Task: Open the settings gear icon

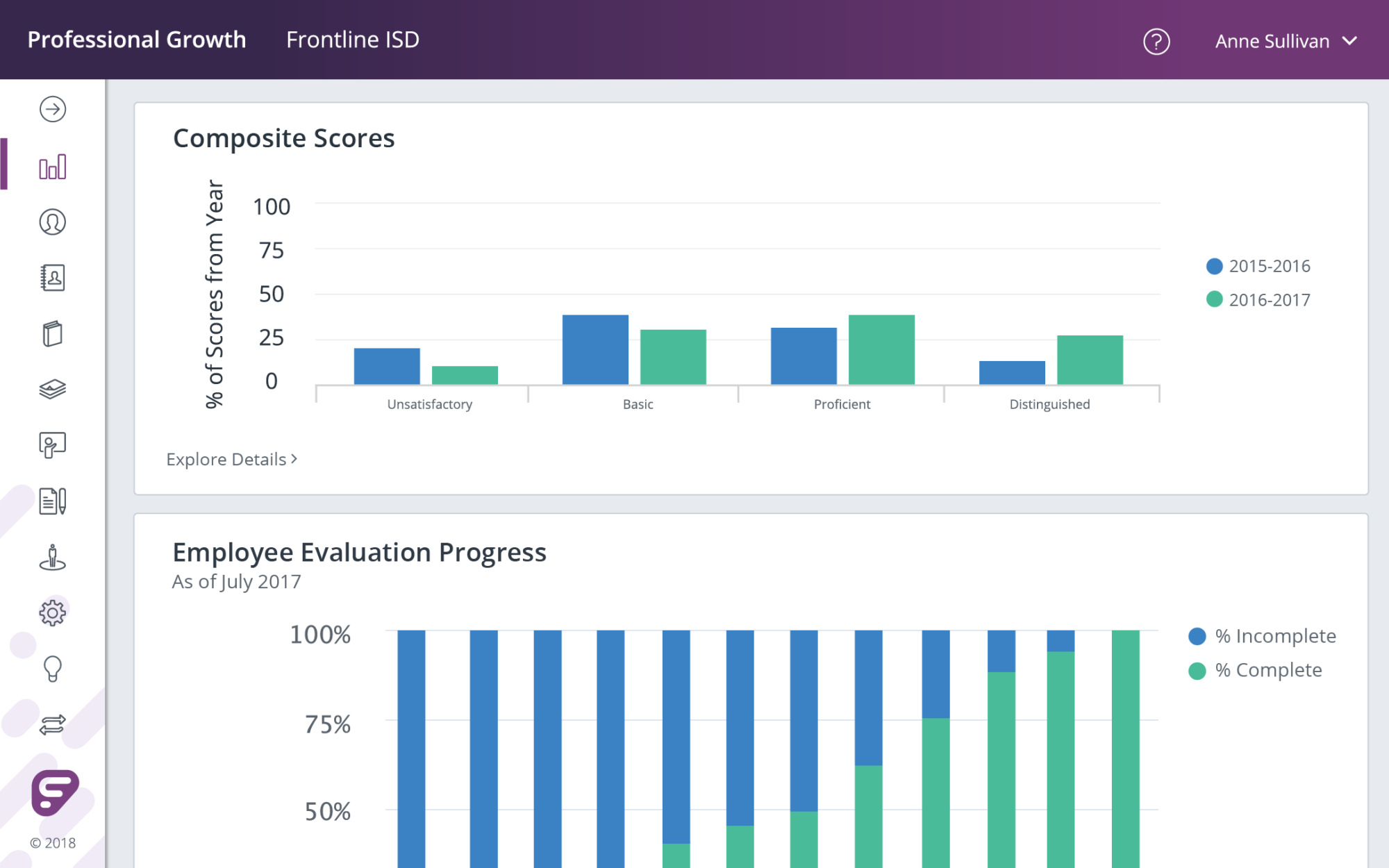Action: [53, 612]
